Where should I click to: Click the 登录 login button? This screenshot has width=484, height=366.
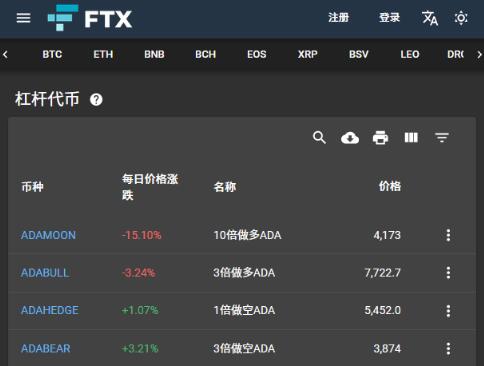389,18
